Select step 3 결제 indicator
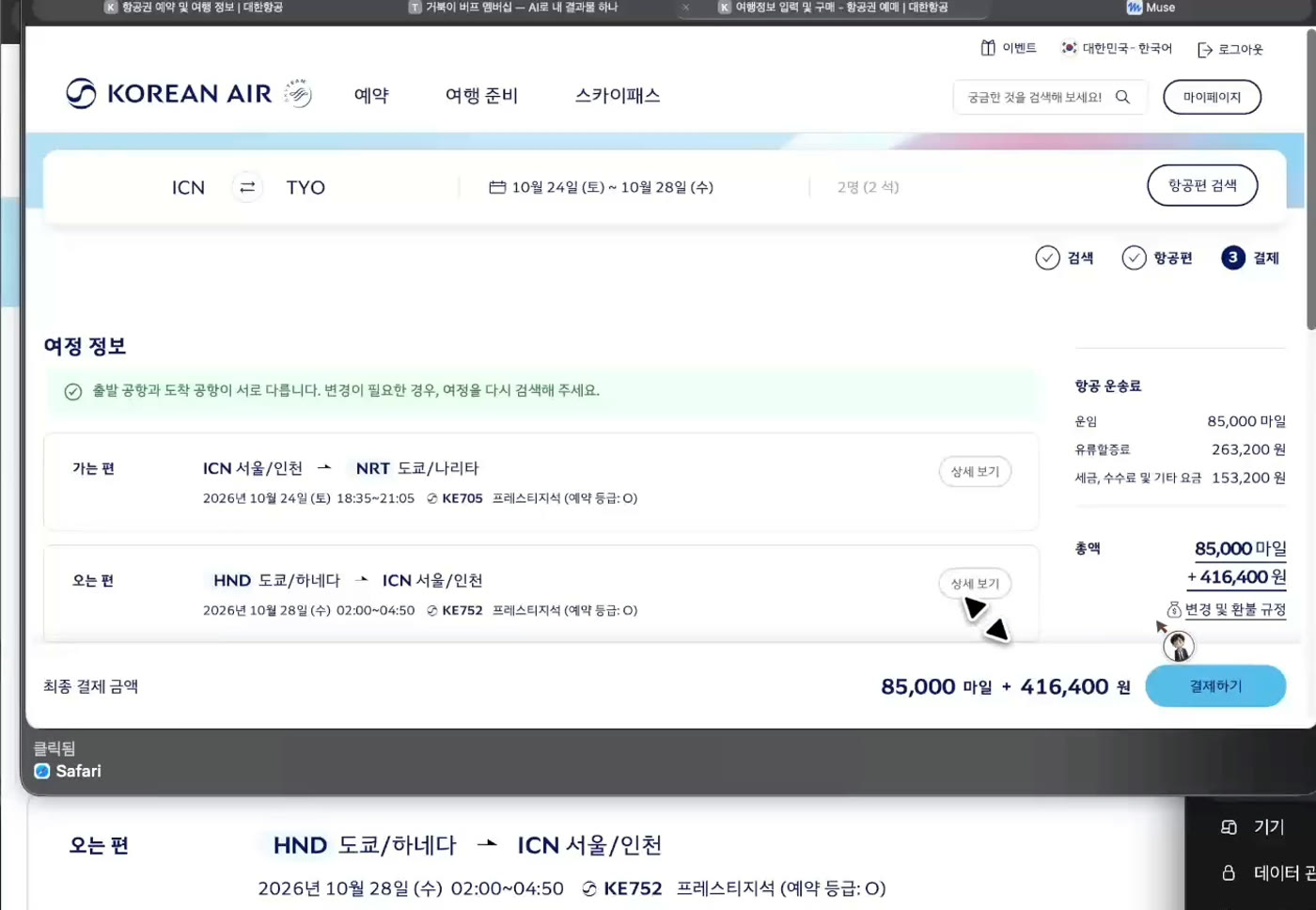Image resolution: width=1316 pixels, height=910 pixels. (1233, 258)
